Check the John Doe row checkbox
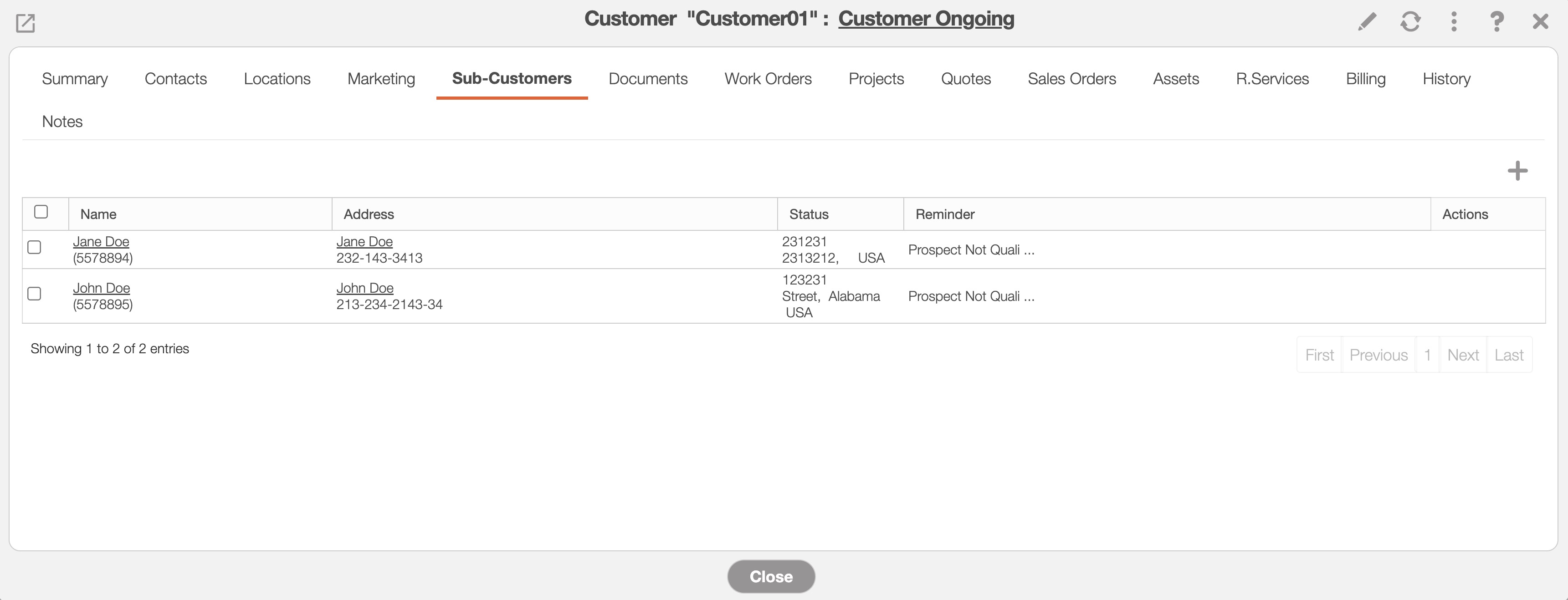 (35, 294)
